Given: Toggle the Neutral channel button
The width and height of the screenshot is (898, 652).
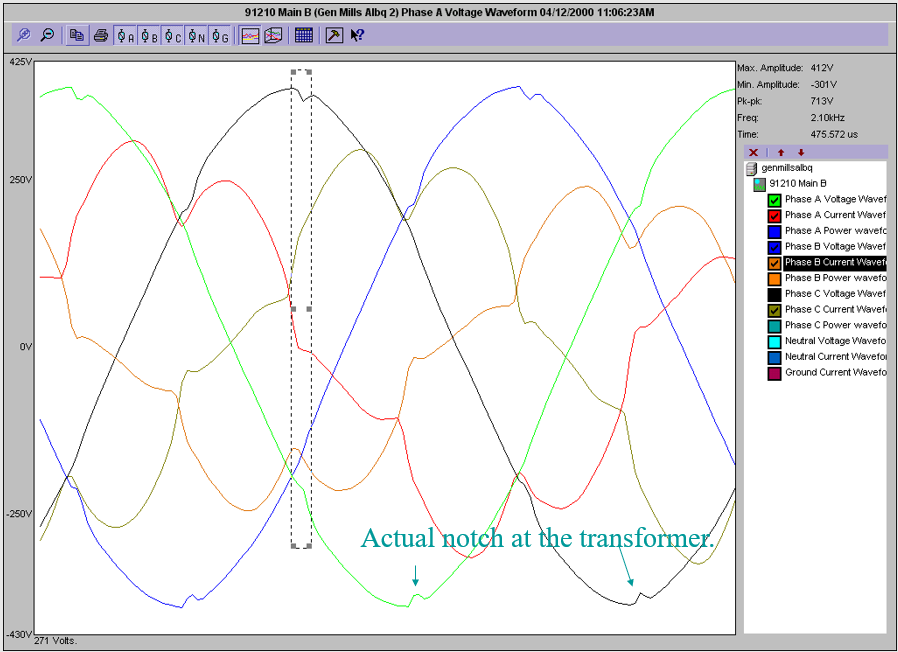Looking at the screenshot, I should coord(197,35).
